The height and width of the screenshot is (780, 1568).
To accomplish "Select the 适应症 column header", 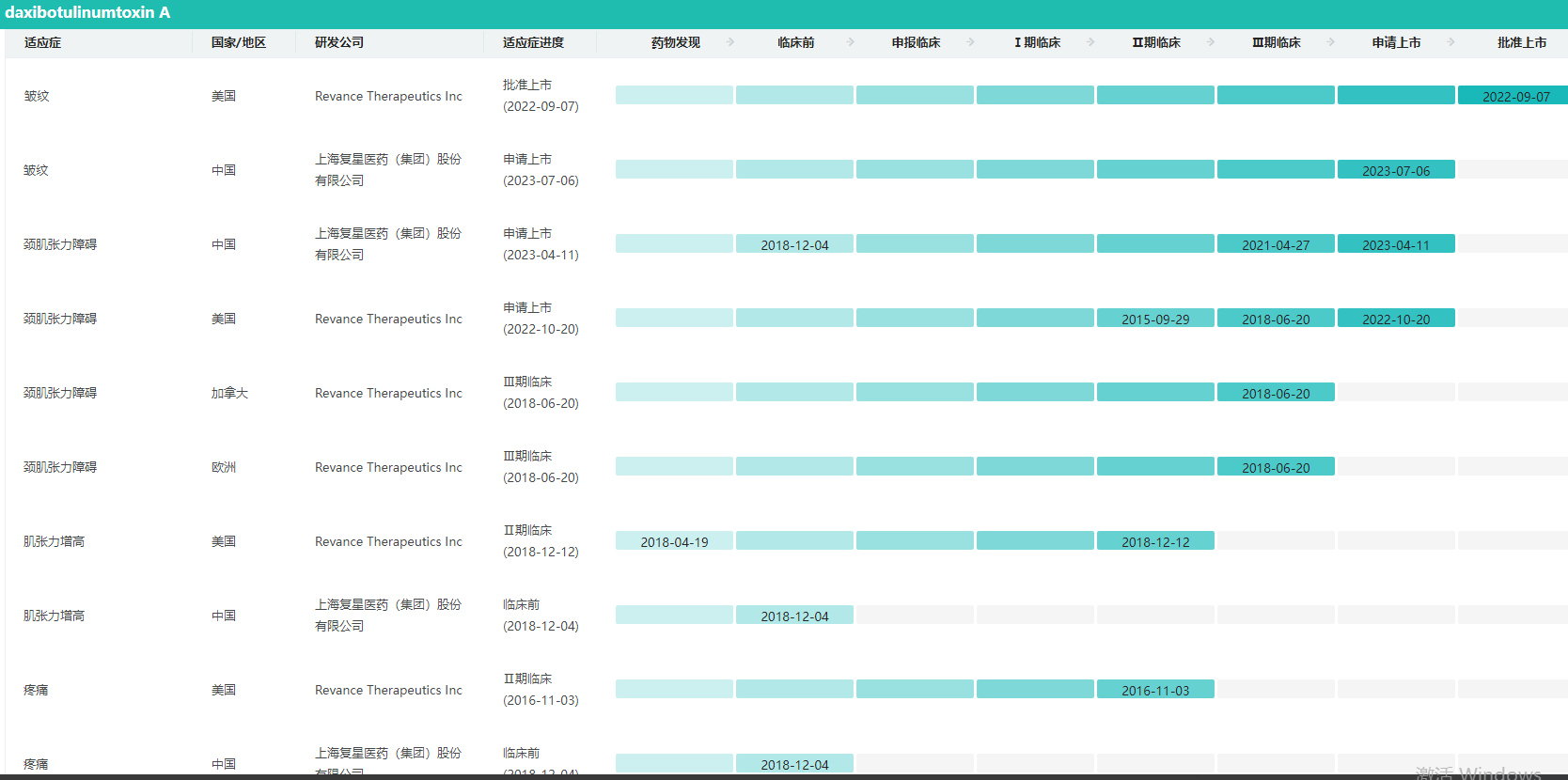I will tap(42, 42).
